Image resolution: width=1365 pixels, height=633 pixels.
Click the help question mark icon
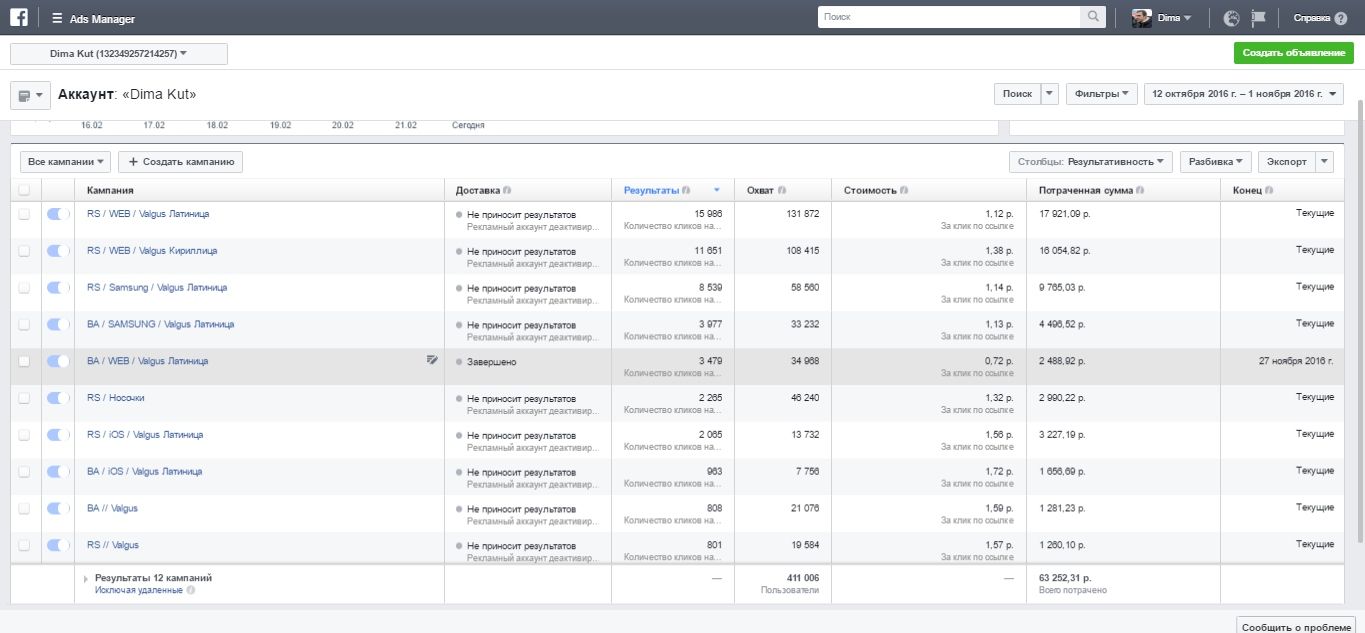pyautogui.click(x=1341, y=18)
